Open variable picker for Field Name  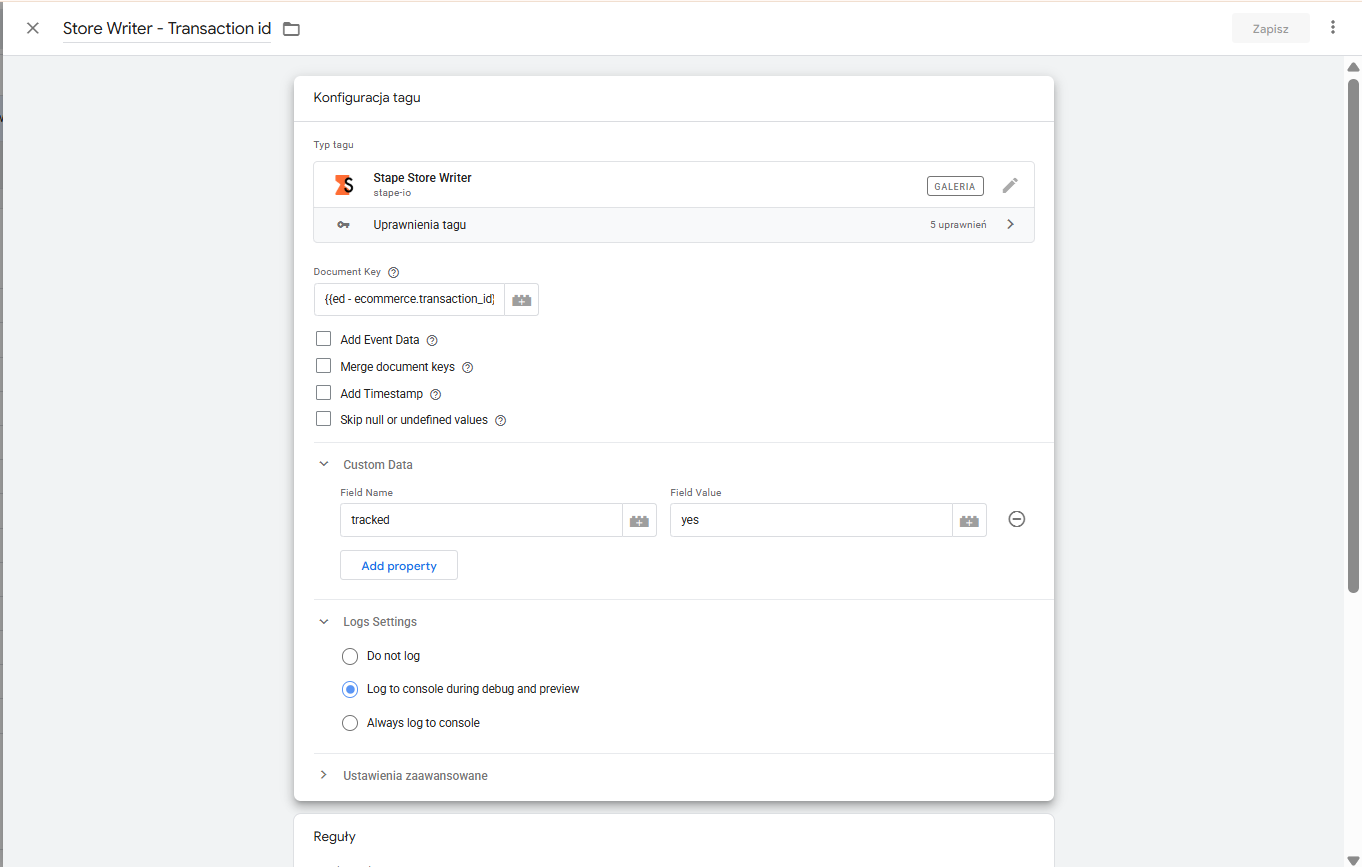(639, 520)
